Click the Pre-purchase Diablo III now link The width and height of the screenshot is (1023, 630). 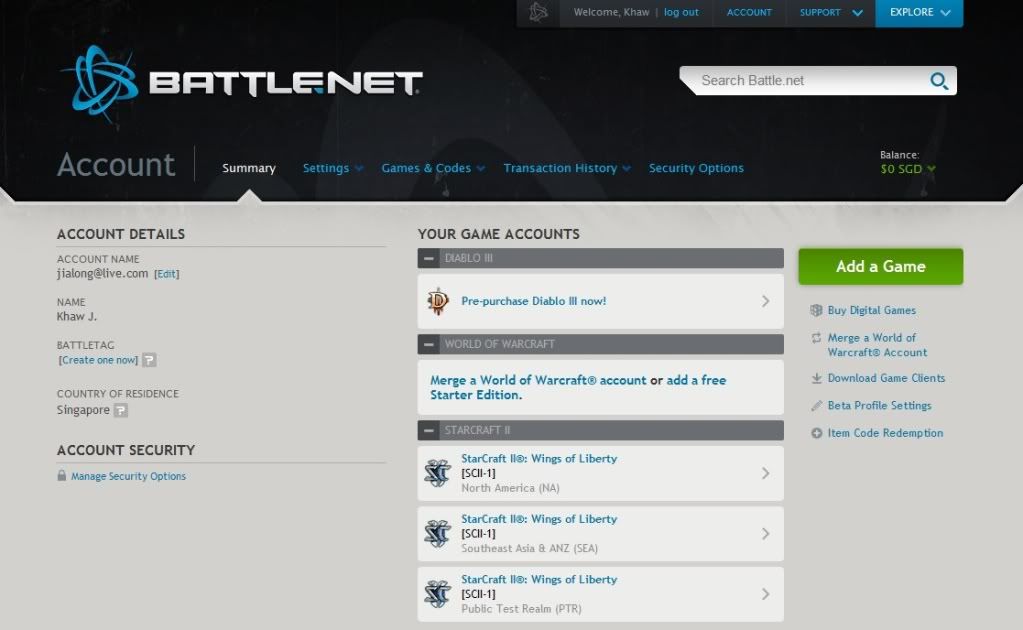pos(534,301)
